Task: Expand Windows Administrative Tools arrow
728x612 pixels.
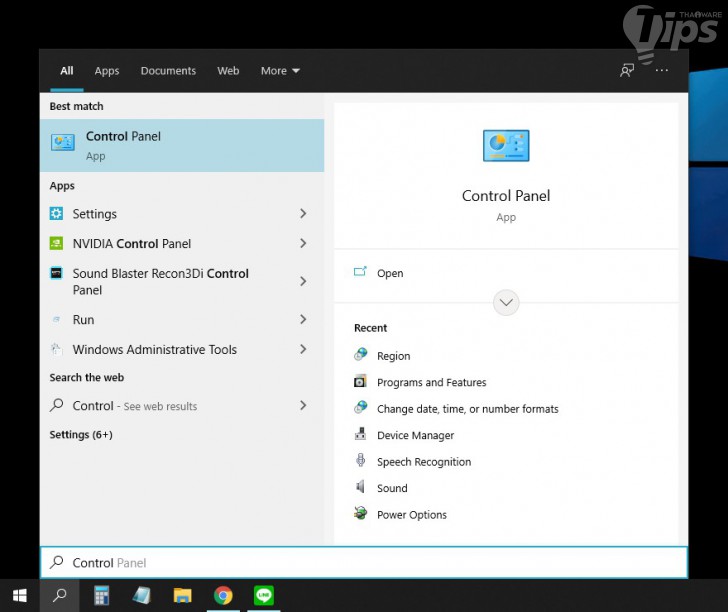Action: pyautogui.click(x=303, y=349)
